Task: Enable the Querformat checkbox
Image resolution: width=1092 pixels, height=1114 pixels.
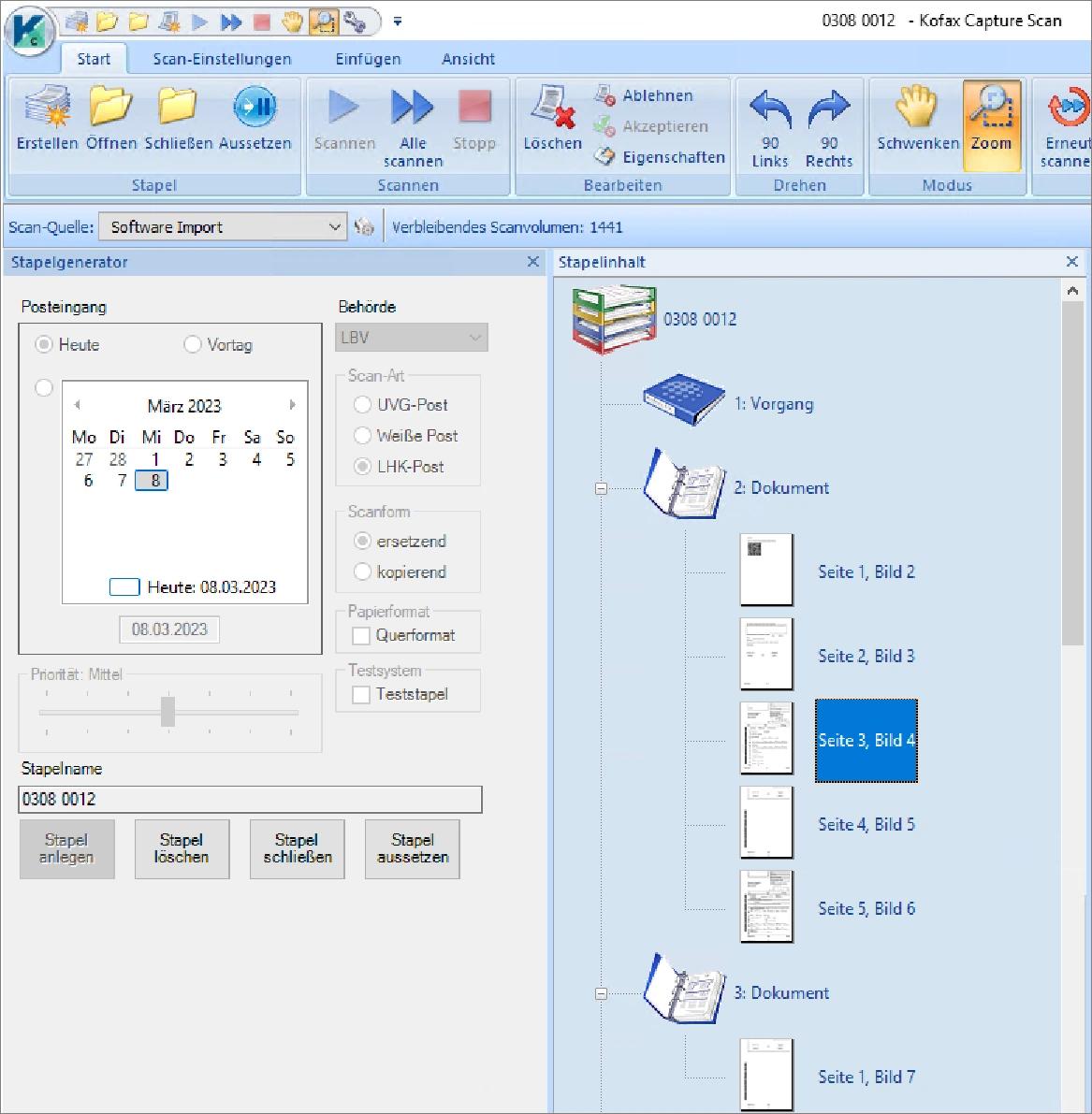Action: pos(361,636)
